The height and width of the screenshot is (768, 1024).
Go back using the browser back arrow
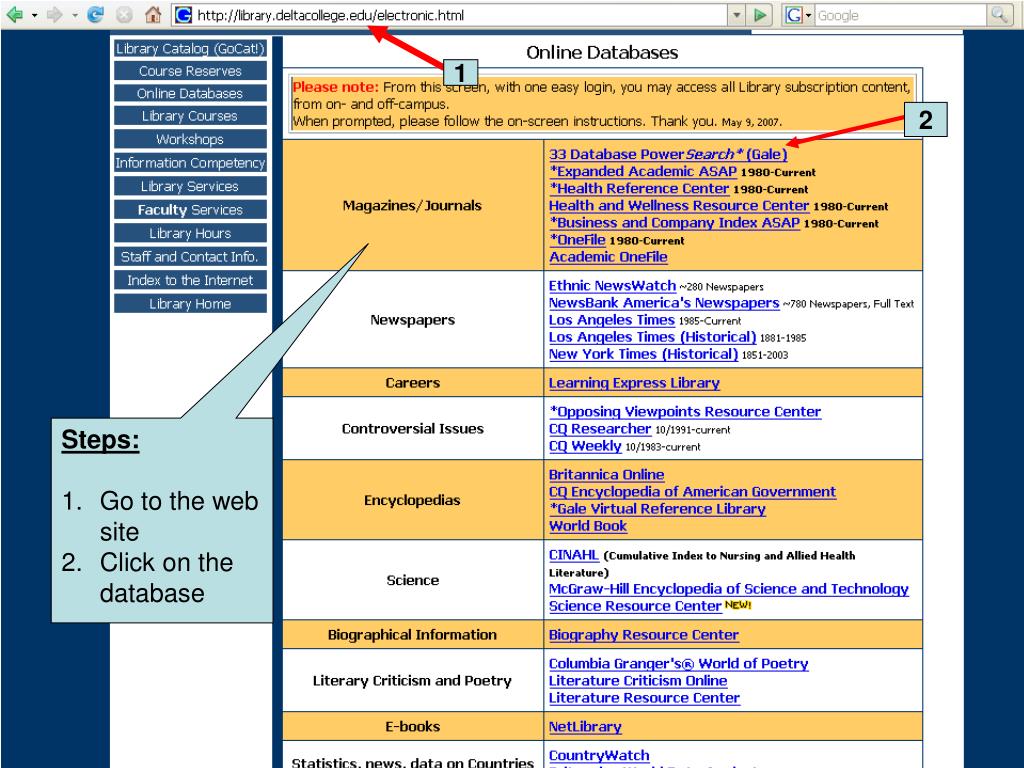[14, 14]
